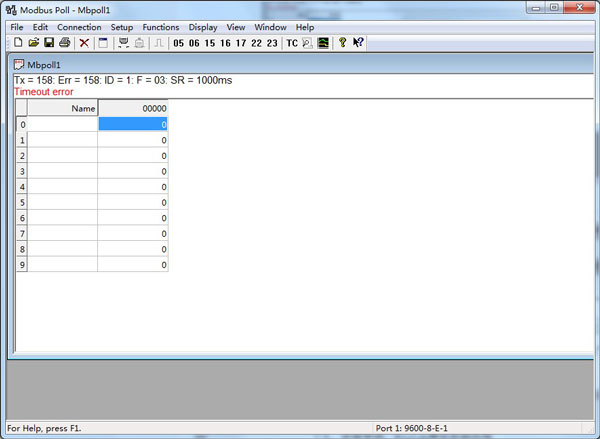Click the context help arrow icon

point(358,43)
